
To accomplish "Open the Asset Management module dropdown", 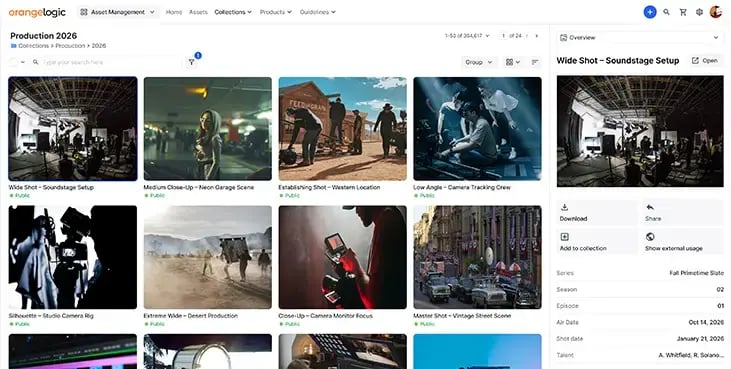I will point(117,12).
